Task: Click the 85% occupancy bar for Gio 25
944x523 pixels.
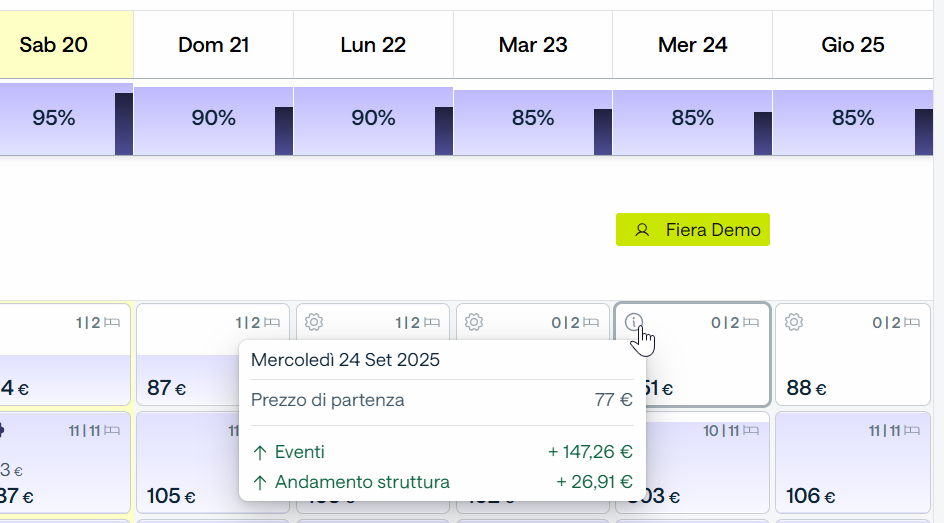Action: click(x=852, y=123)
